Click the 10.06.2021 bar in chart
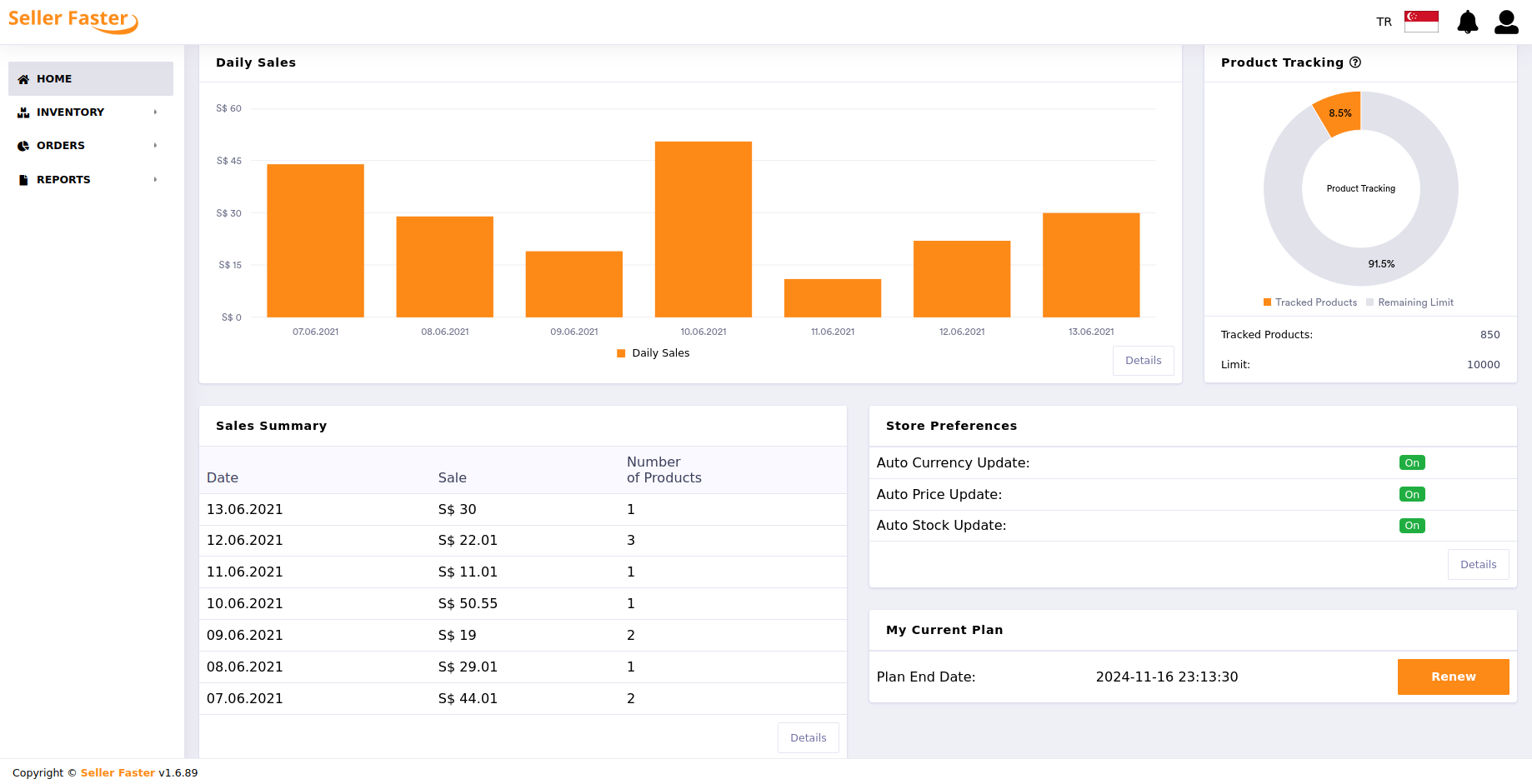The image size is (1532, 784). coord(703,229)
